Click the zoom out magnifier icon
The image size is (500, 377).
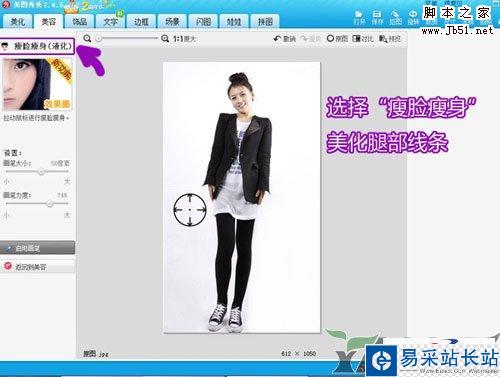tap(87, 39)
